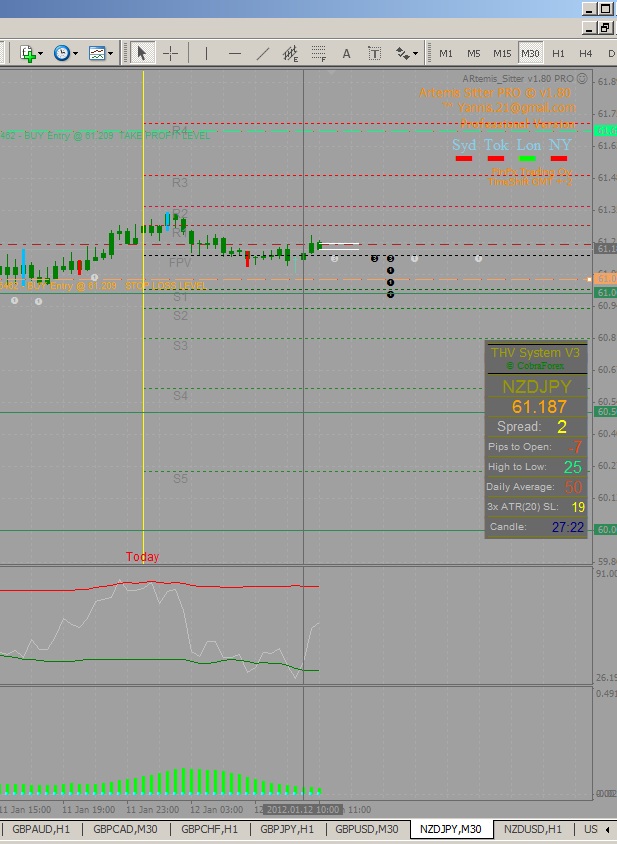The width and height of the screenshot is (617, 844).
Task: Click the NZDJPY symbol in THV panel
Action: (537, 386)
